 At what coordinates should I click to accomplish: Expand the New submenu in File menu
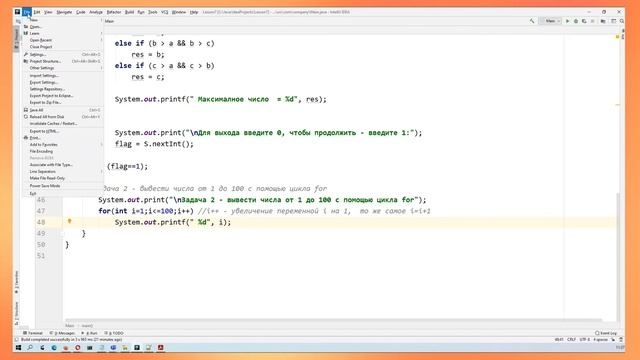[63, 20]
